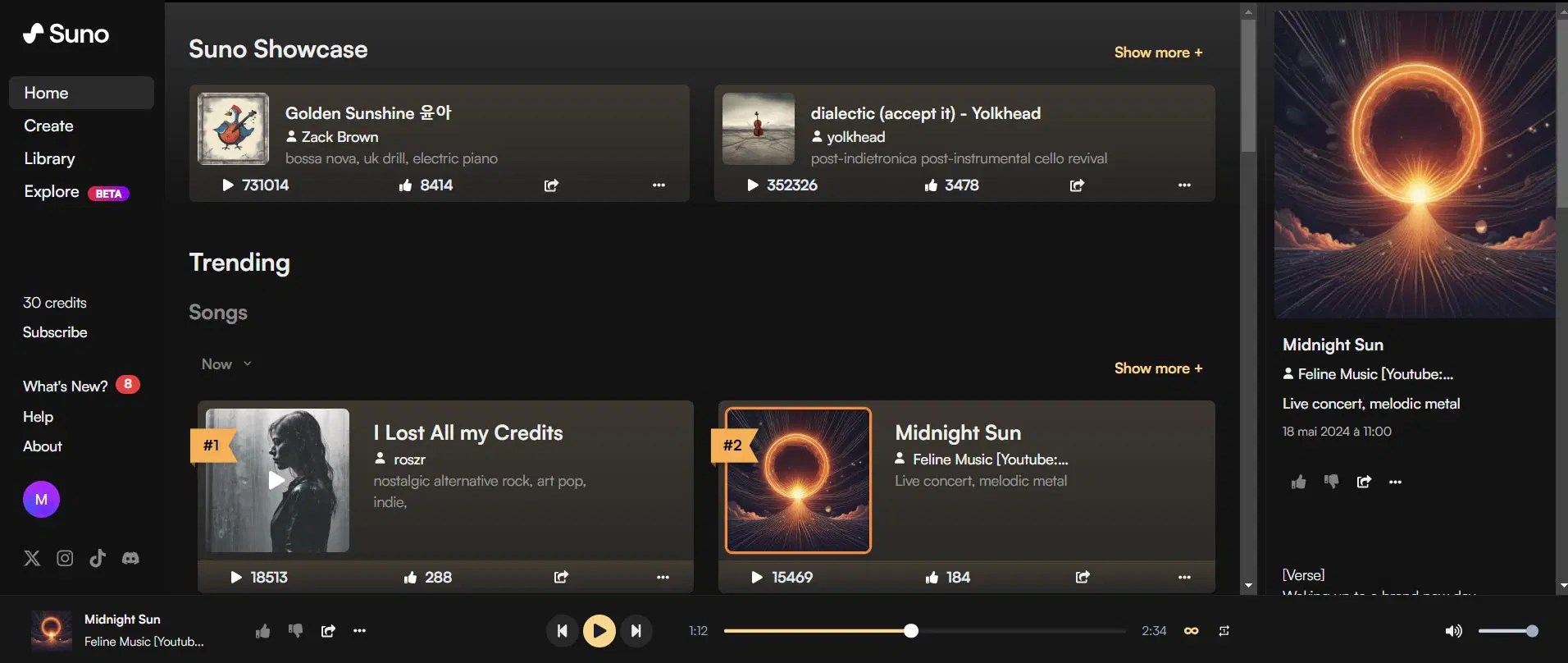Like Midnight Sun in Trending card
Image resolution: width=1568 pixels, height=663 pixels.
(x=932, y=578)
